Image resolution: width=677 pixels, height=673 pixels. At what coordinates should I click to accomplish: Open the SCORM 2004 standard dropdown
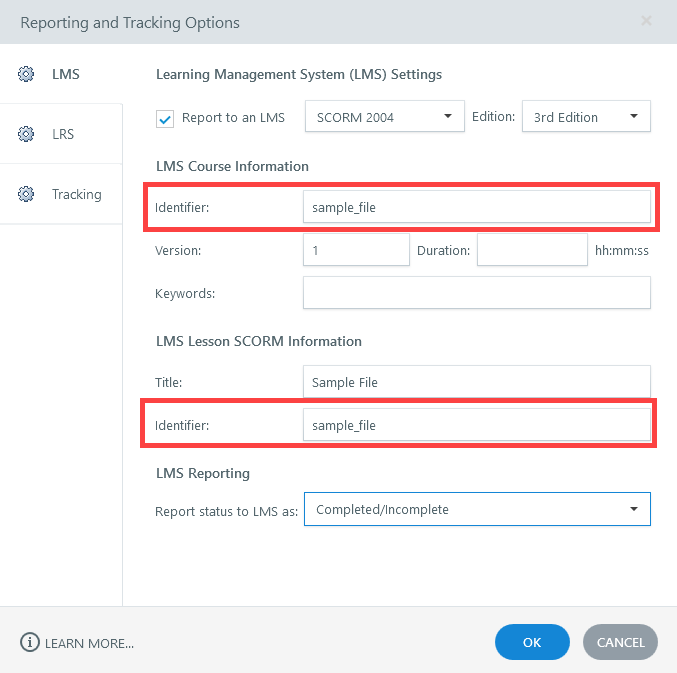[385, 117]
